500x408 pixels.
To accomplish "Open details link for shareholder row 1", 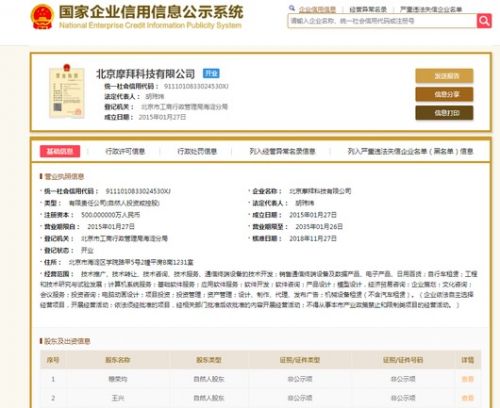I will [468, 379].
